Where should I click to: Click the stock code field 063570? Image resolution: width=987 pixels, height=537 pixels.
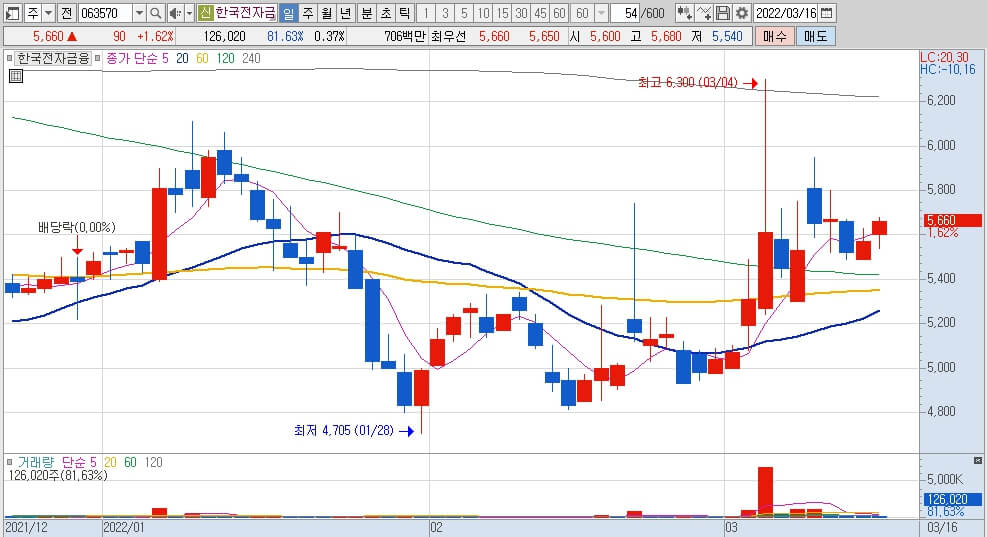(x=104, y=13)
